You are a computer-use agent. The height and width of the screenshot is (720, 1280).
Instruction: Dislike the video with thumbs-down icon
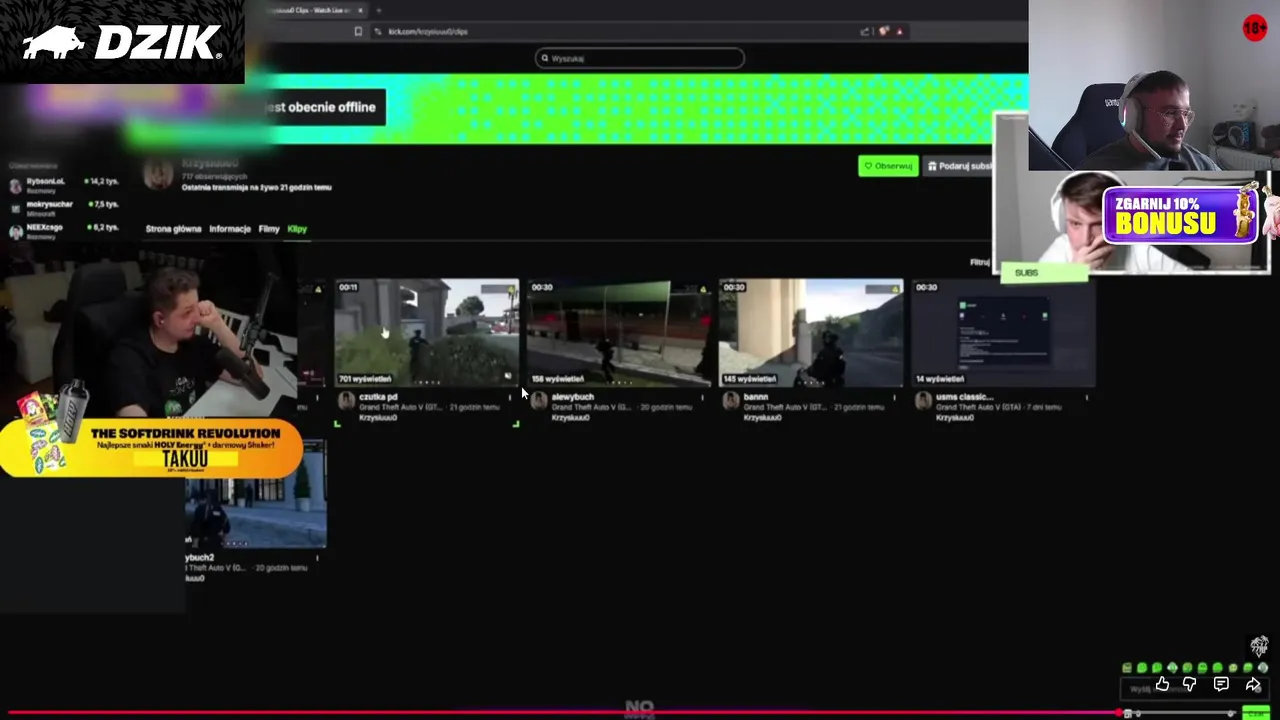tap(1189, 684)
